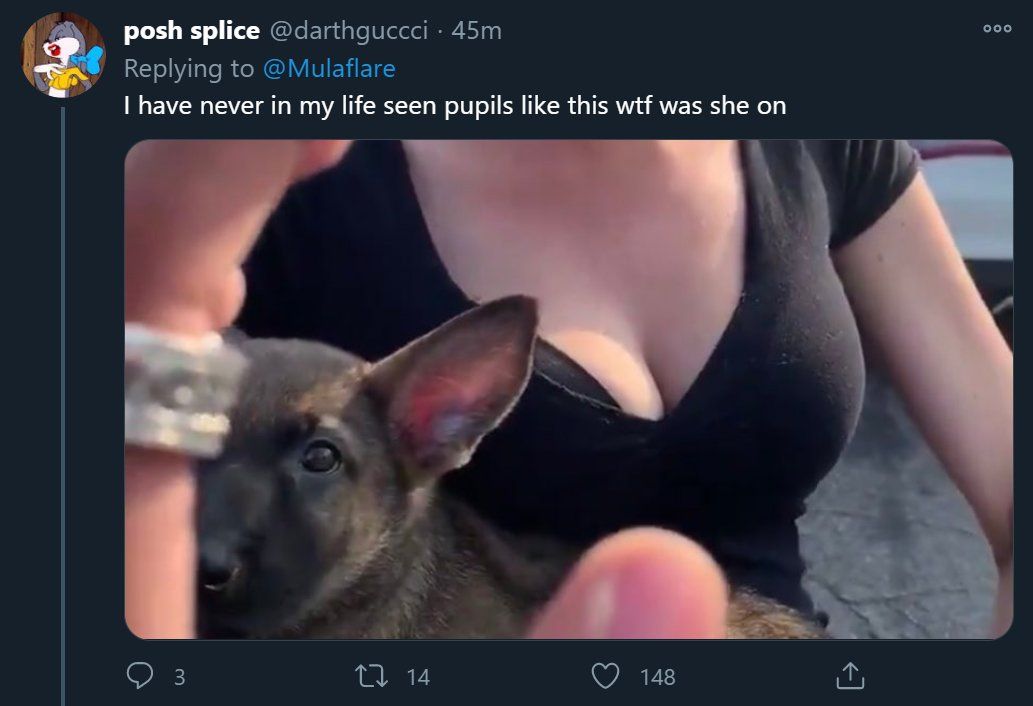
Task: Like the tweet with the heart icon
Action: click(x=605, y=676)
